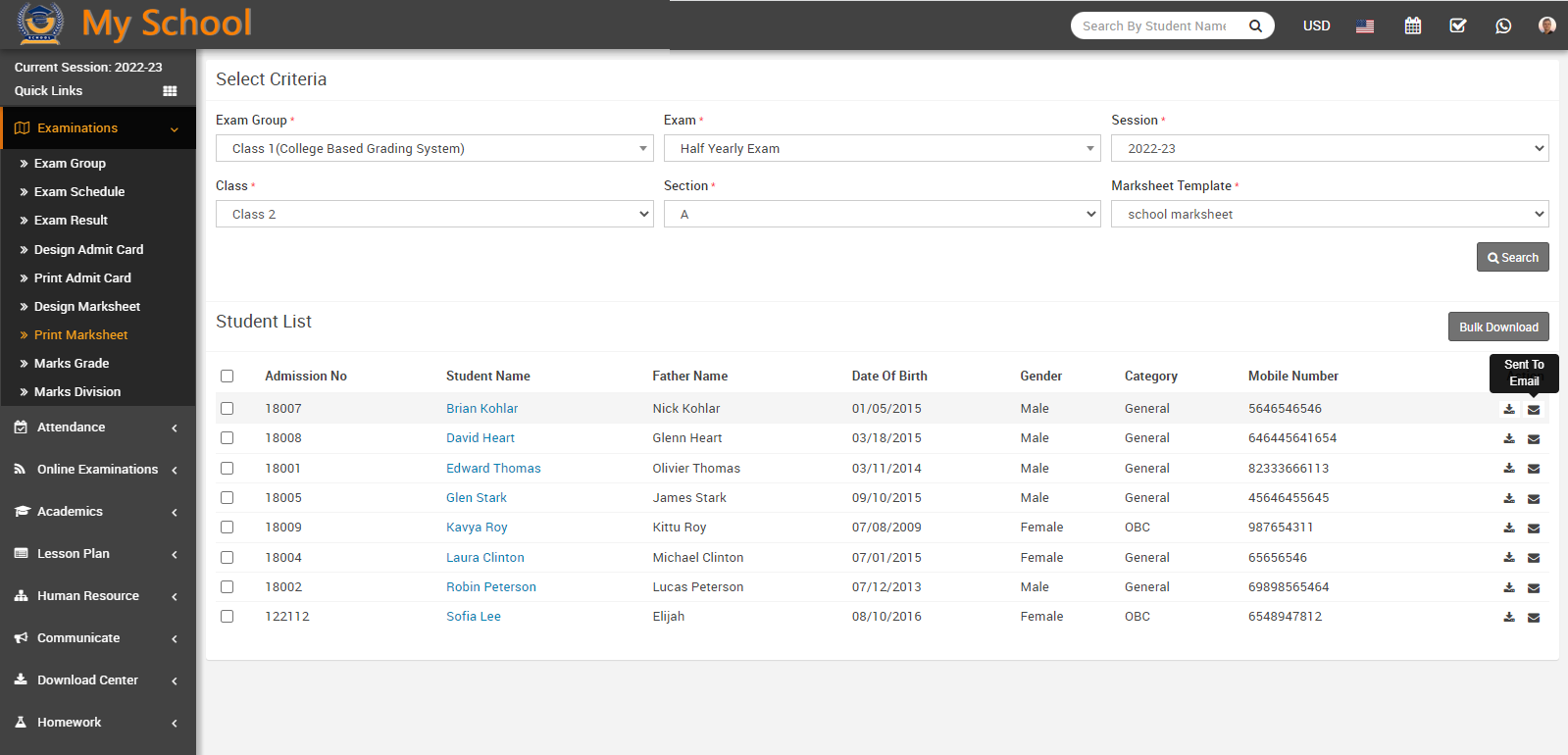The height and width of the screenshot is (755, 1568).
Task: Expand the Attendance sidebar menu
Action: click(96, 428)
